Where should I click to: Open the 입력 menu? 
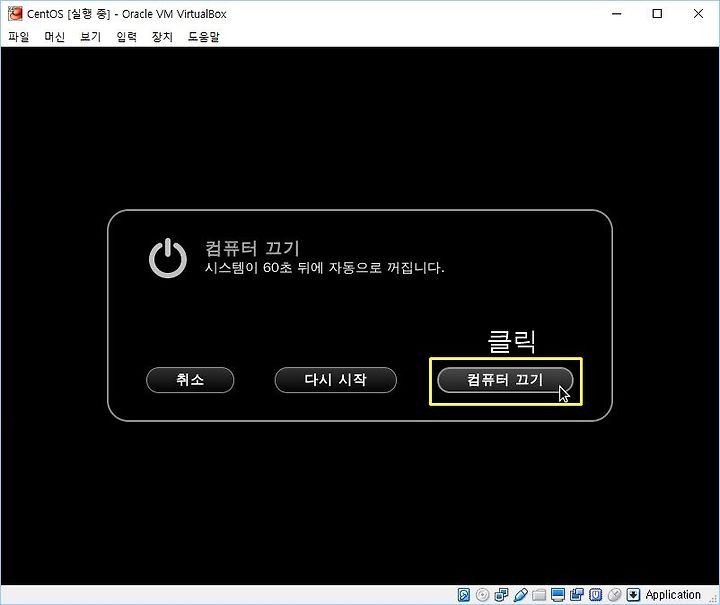(127, 37)
